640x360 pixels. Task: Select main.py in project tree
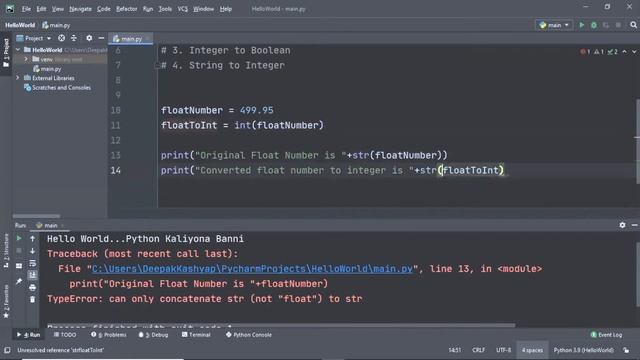47,69
